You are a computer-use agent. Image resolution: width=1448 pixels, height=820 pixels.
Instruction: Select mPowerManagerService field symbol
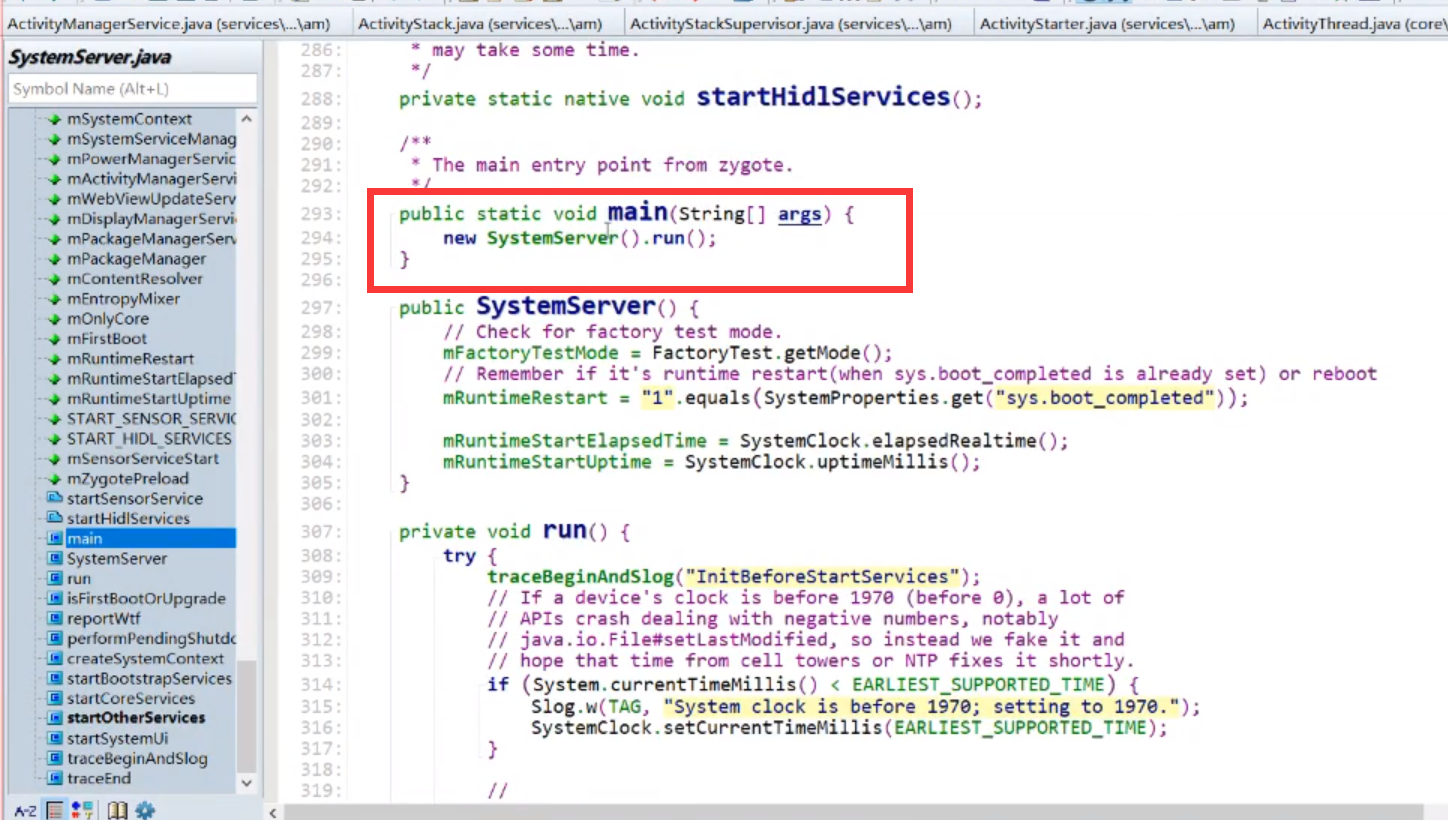click(x=151, y=159)
